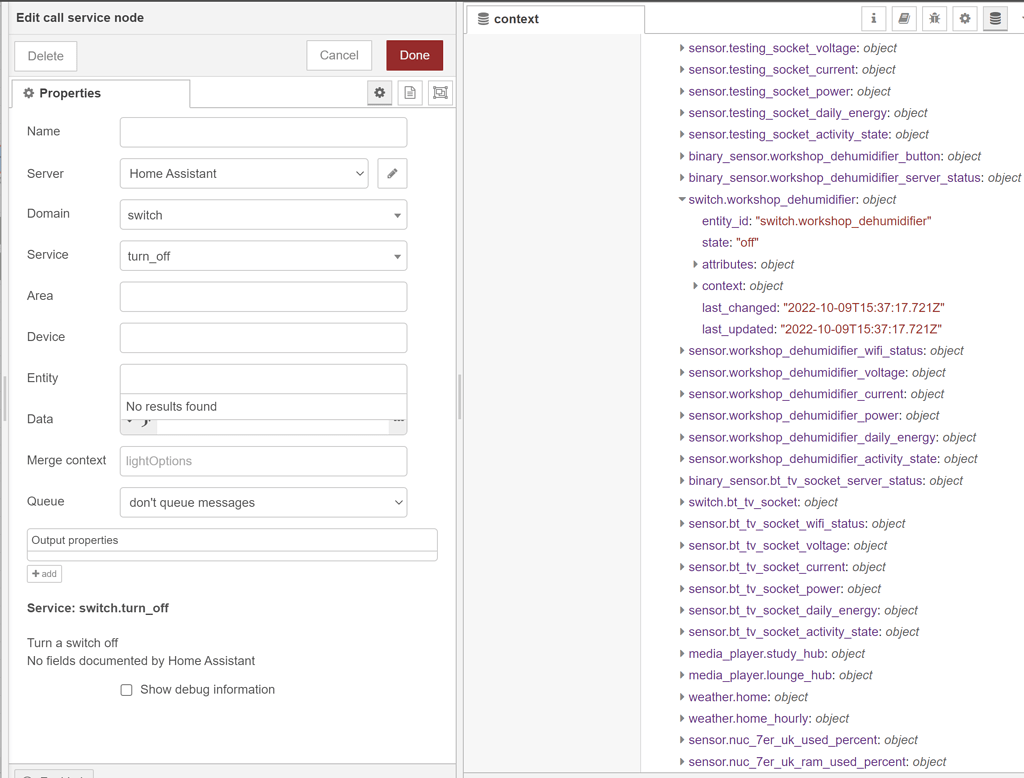Open the node help book sidebar icon

tap(904, 19)
